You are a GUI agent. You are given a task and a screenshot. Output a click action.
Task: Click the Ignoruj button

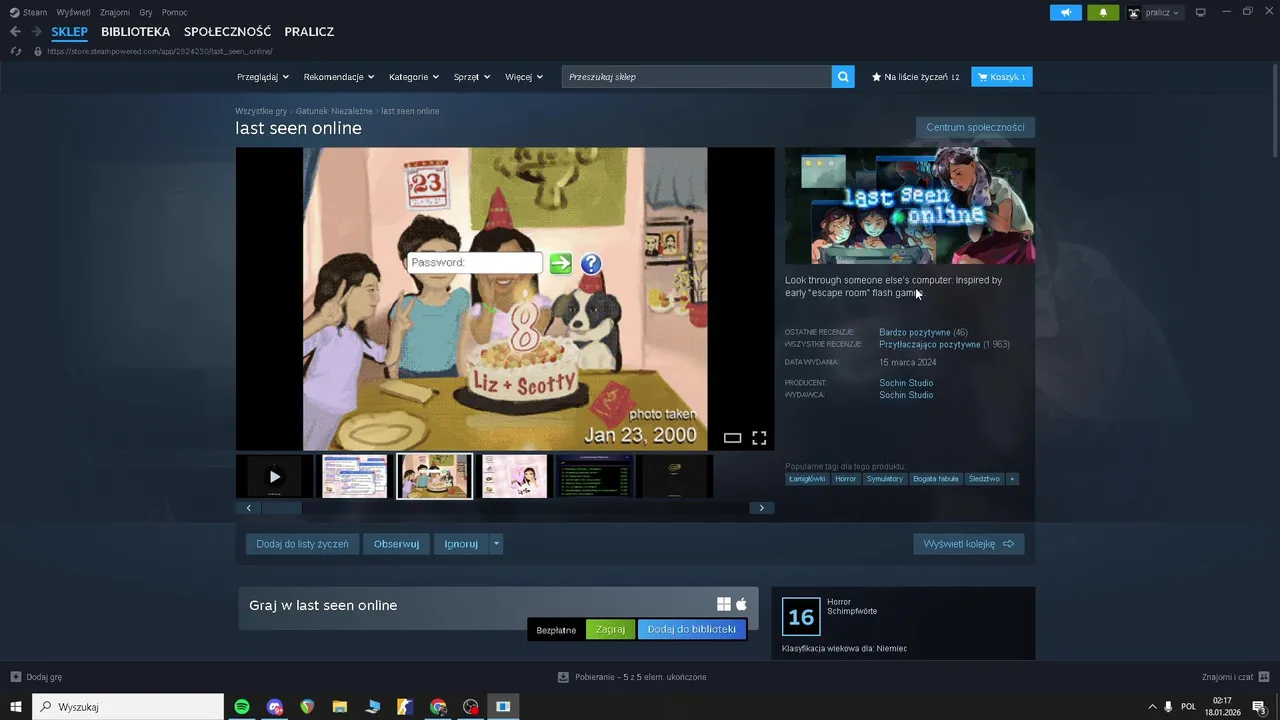coord(461,544)
